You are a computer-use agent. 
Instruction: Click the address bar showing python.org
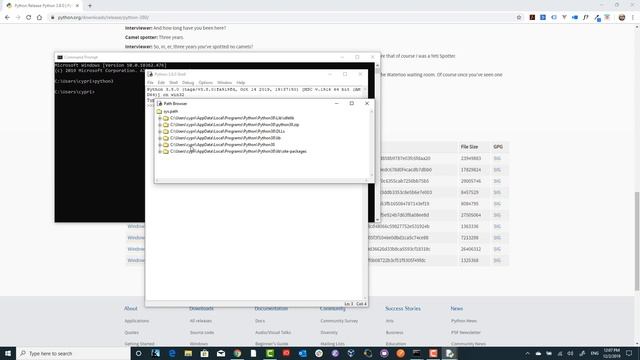pyautogui.click(x=282, y=18)
